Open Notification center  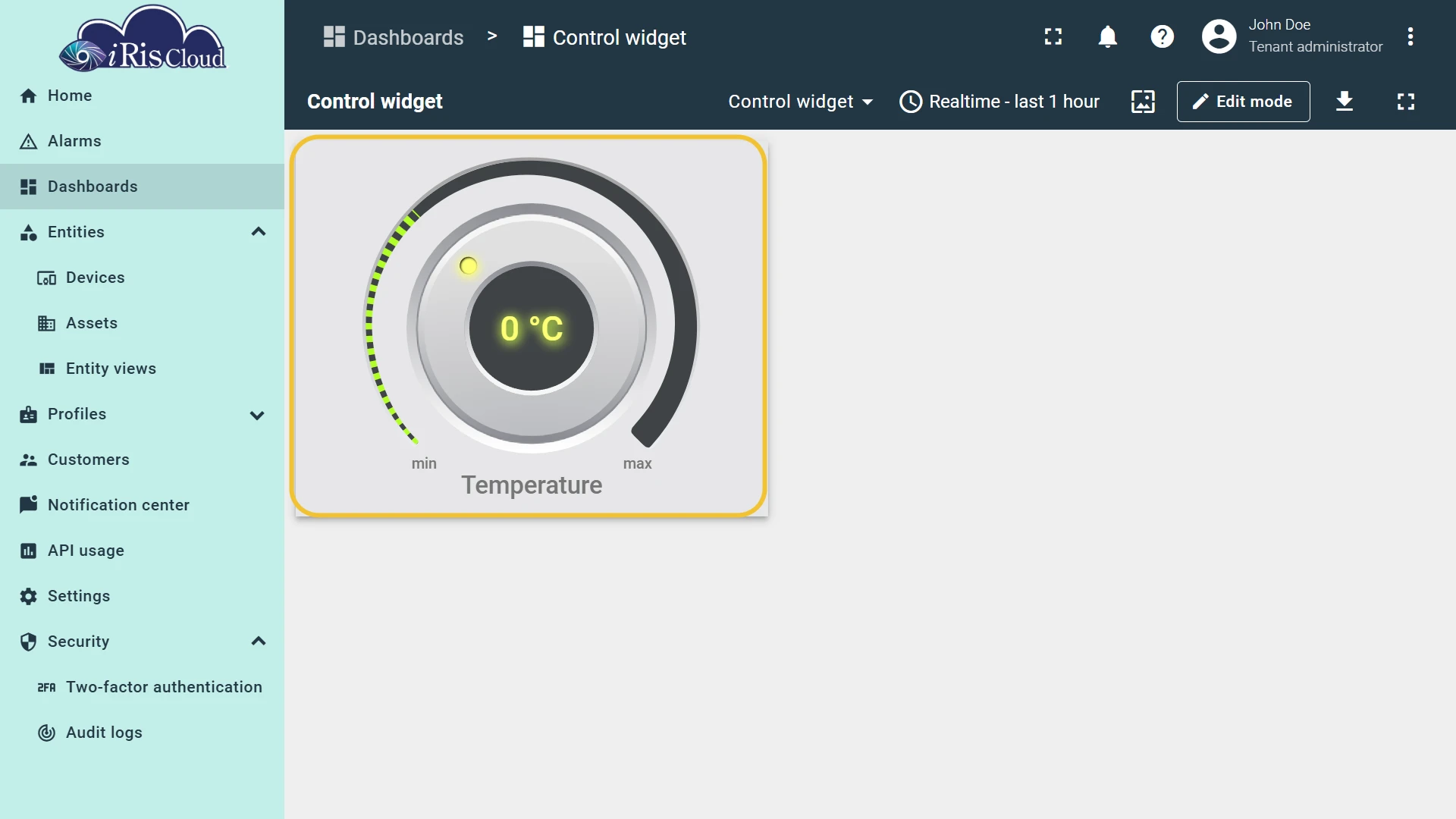[x=142, y=505]
